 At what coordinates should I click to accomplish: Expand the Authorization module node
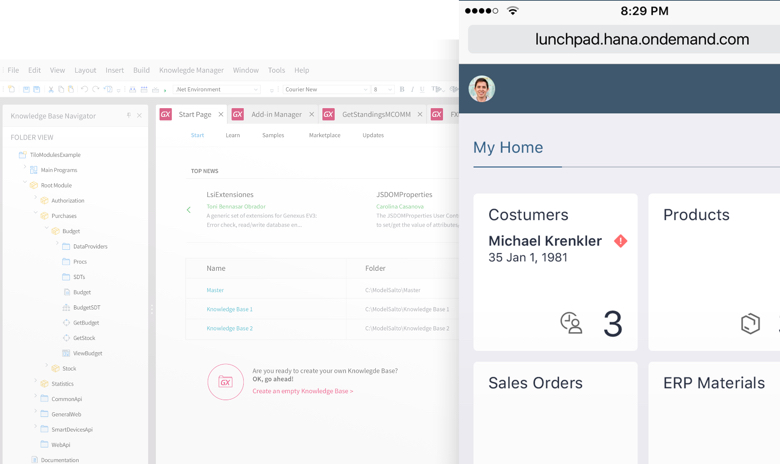(x=35, y=198)
